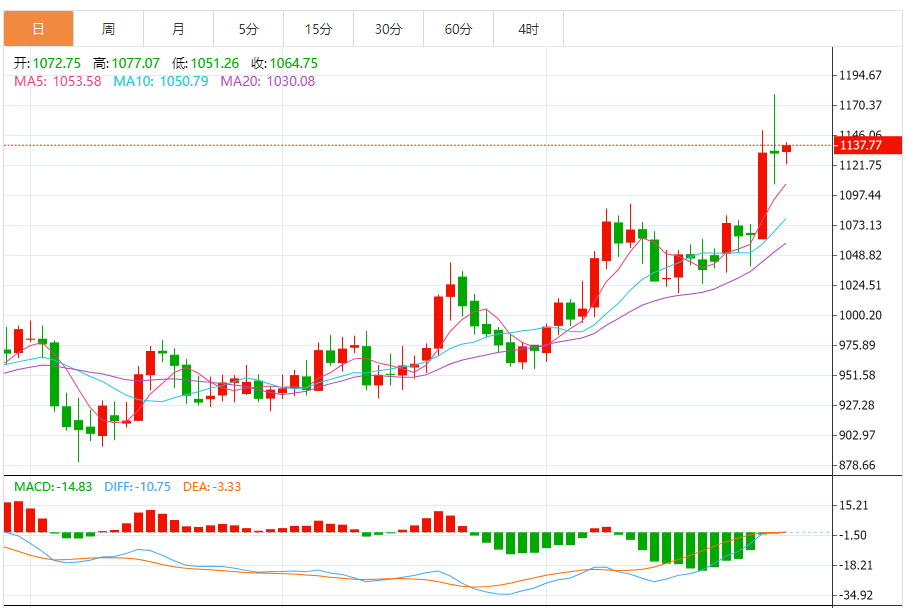
Task: Open the 60分 timeframe tab
Action: coord(459,28)
